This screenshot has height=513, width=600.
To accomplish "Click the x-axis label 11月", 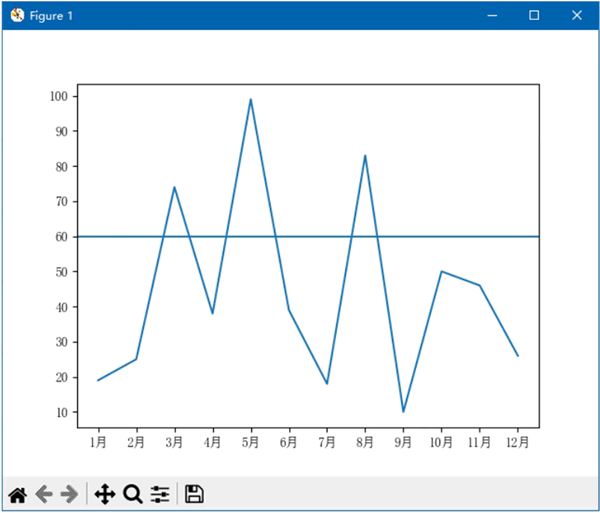I will pos(479,442).
